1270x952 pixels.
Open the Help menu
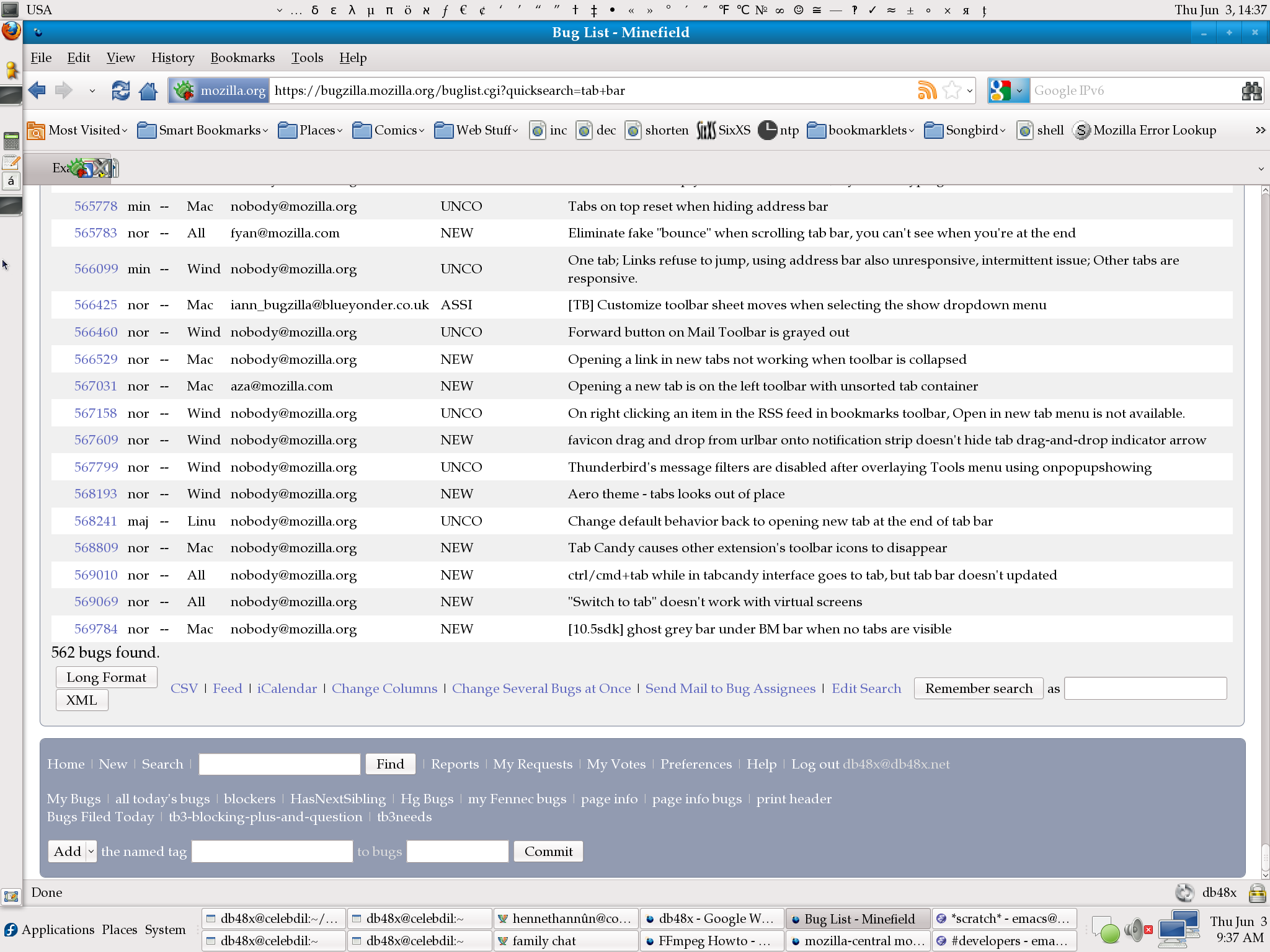(353, 58)
